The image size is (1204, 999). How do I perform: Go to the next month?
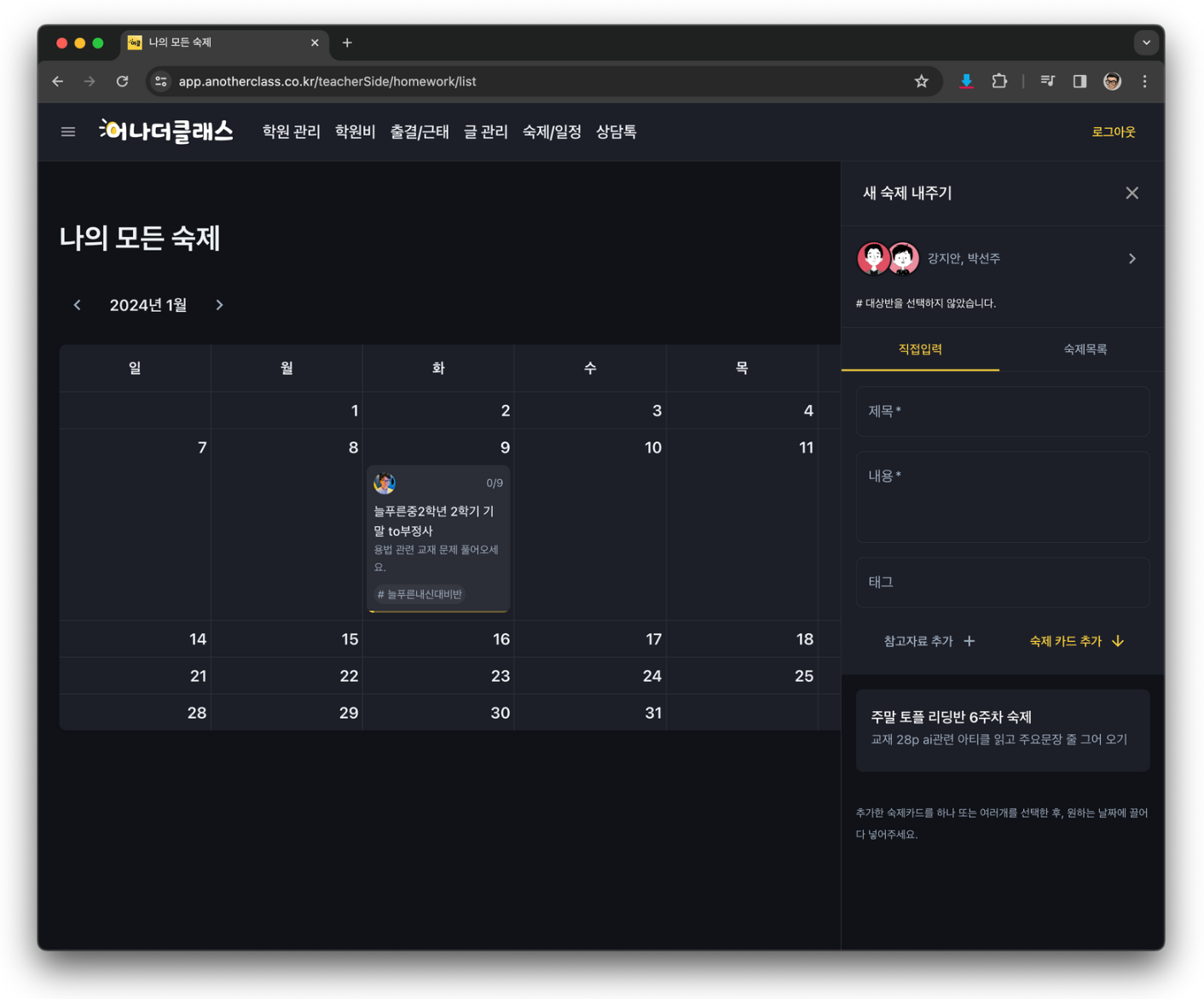tap(219, 305)
